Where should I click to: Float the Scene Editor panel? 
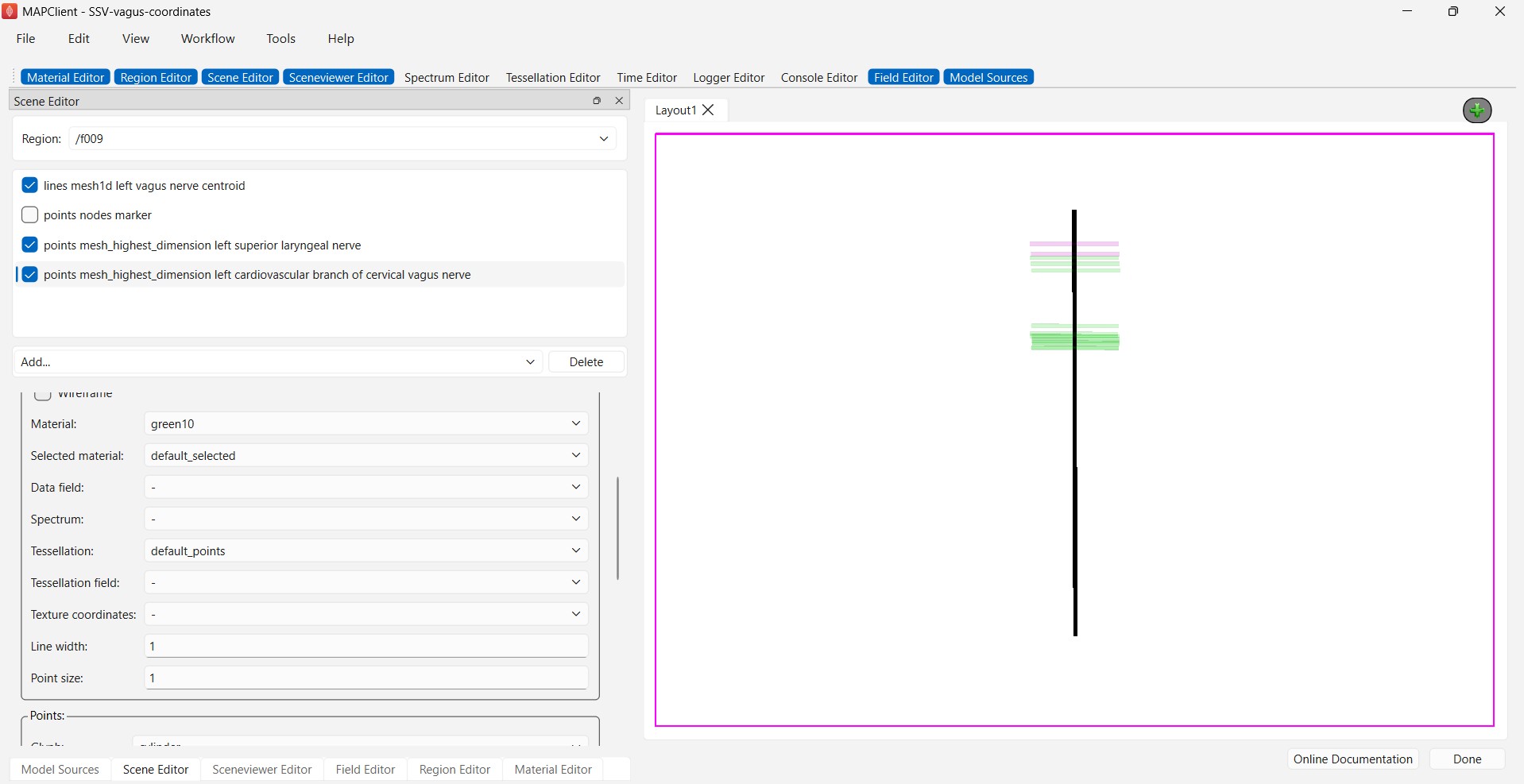[597, 101]
